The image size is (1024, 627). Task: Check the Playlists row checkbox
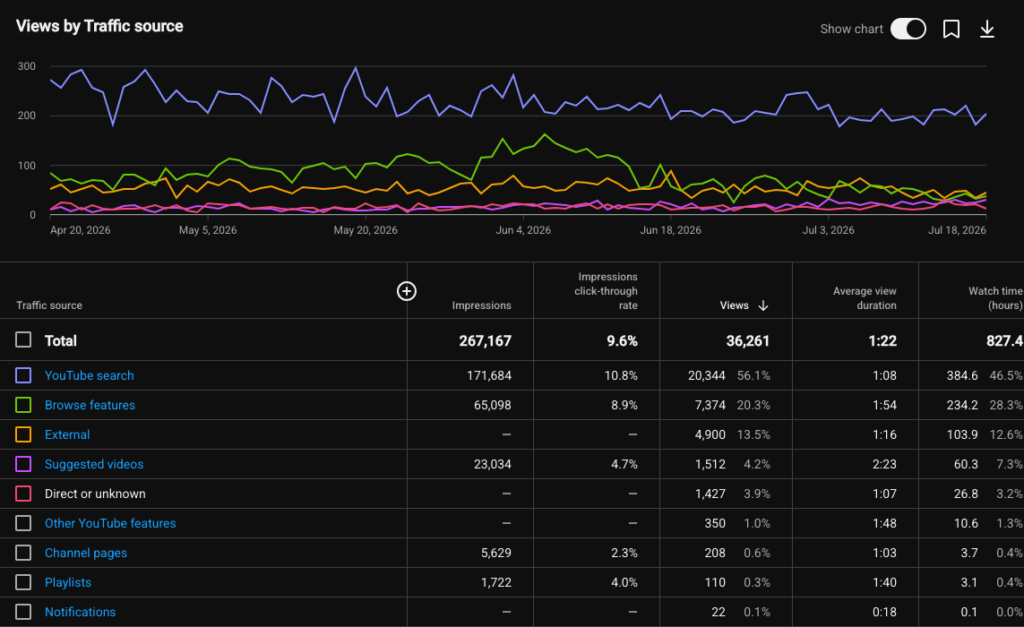pyautogui.click(x=24, y=583)
